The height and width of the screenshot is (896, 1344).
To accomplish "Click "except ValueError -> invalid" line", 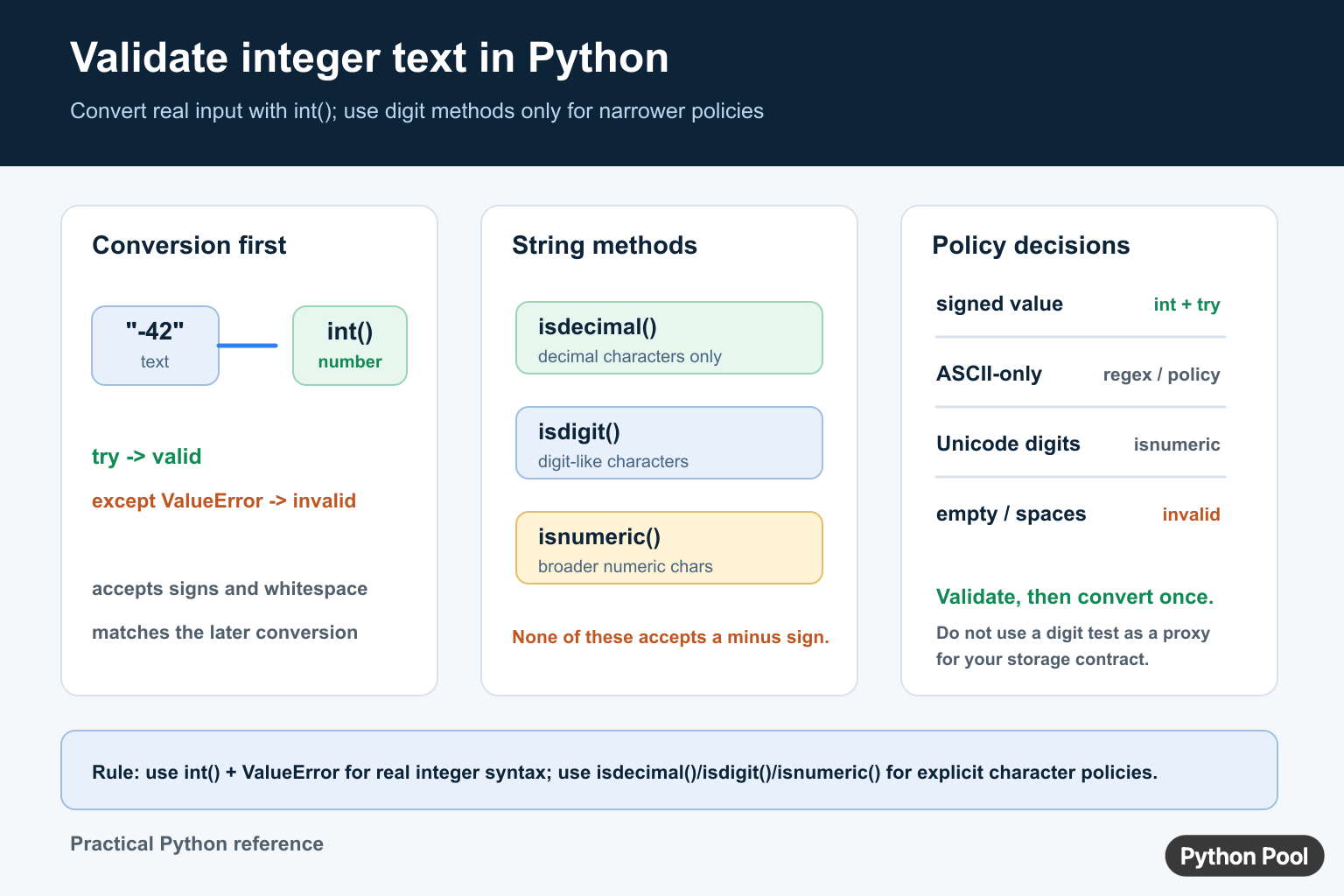I will point(224,501).
